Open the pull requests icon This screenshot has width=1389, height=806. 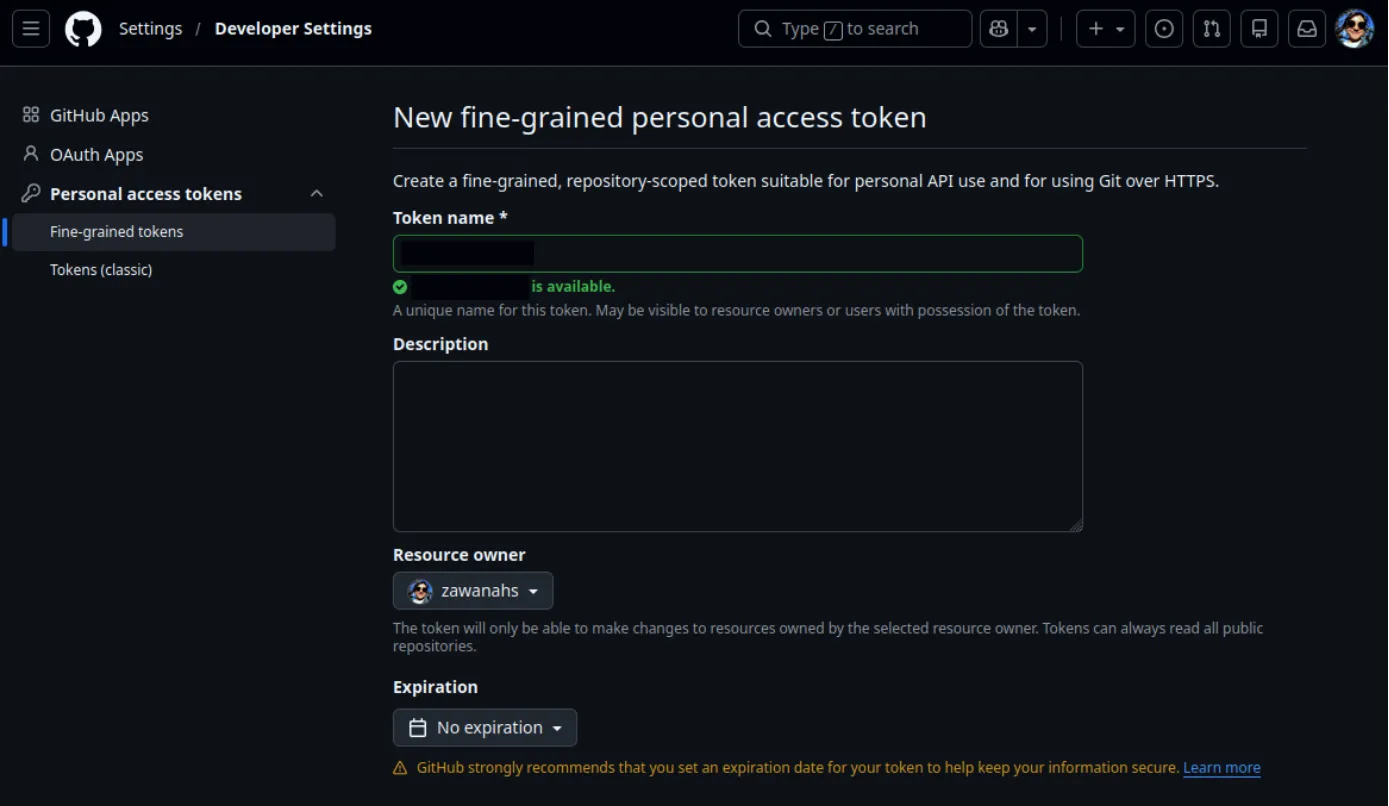tap(1212, 29)
